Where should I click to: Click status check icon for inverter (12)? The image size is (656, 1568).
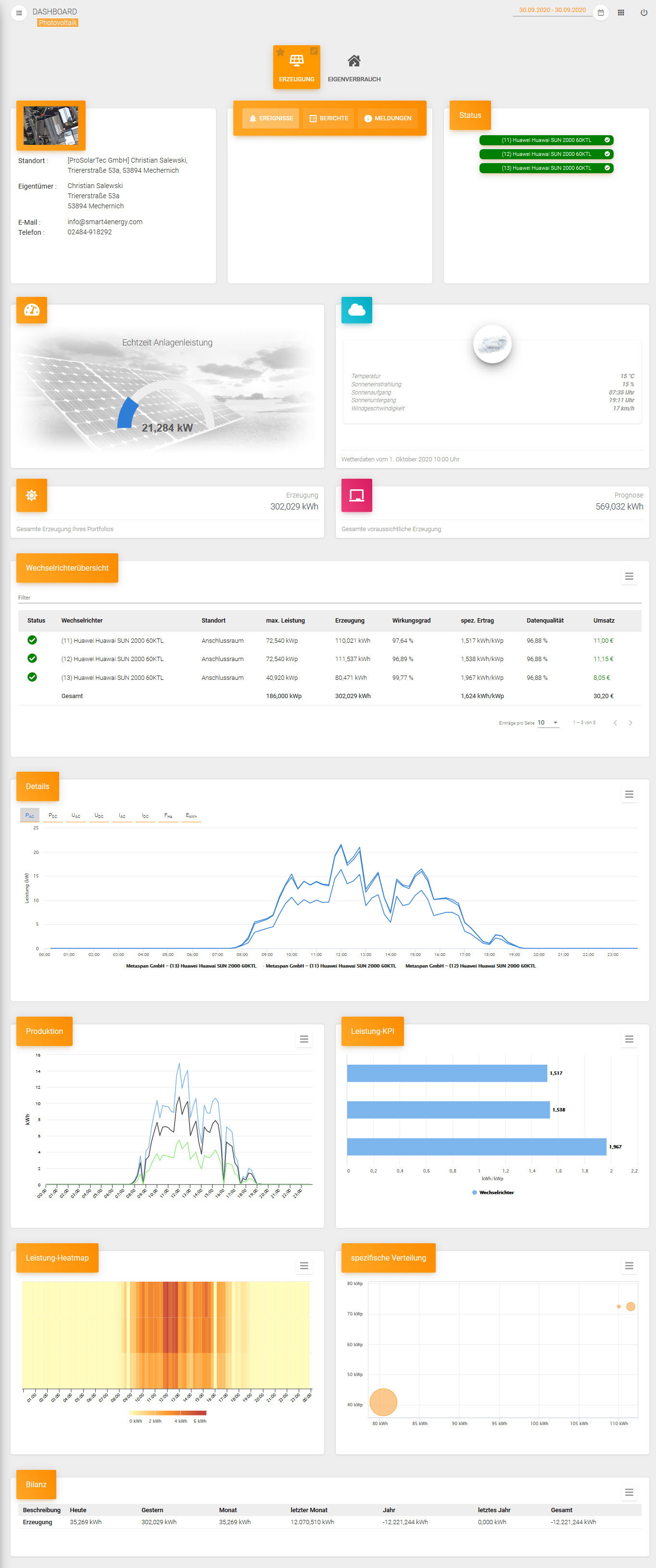point(32,658)
